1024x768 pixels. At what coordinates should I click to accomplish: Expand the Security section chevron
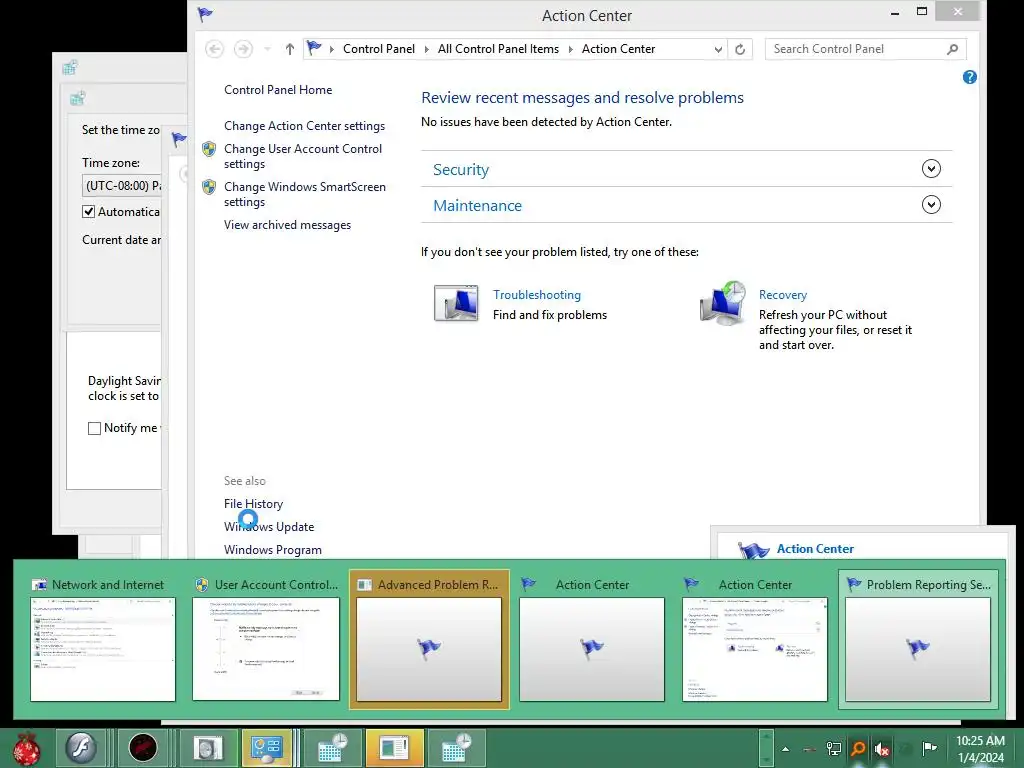pos(931,169)
